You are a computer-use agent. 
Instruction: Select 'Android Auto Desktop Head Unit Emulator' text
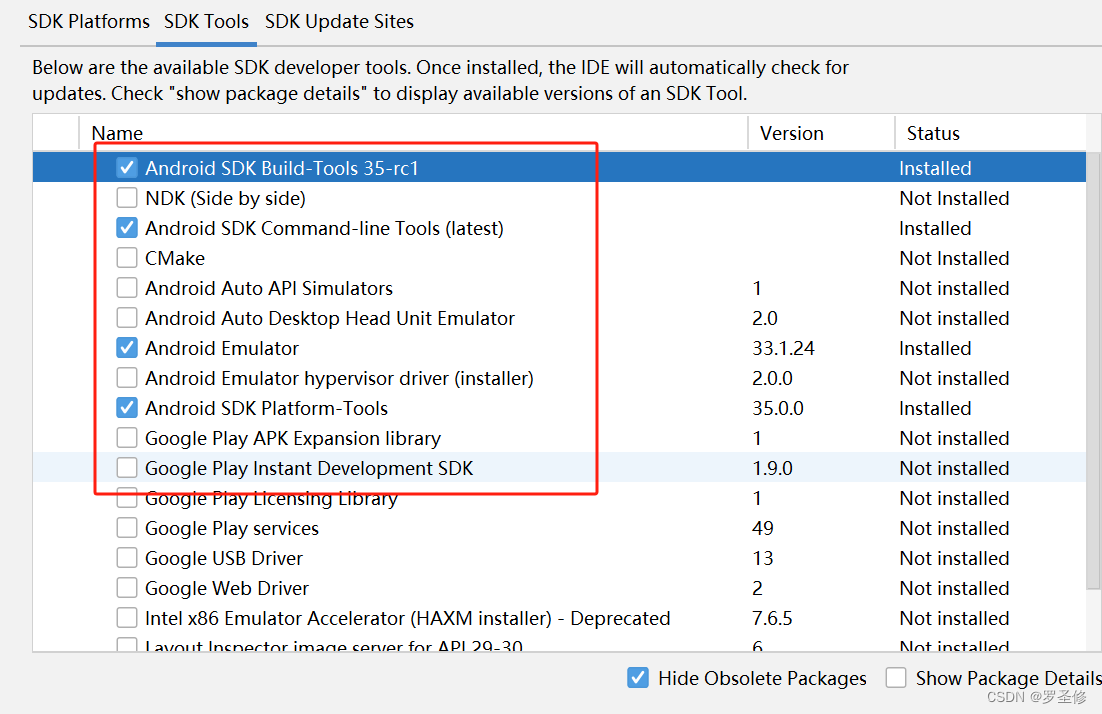tap(330, 318)
